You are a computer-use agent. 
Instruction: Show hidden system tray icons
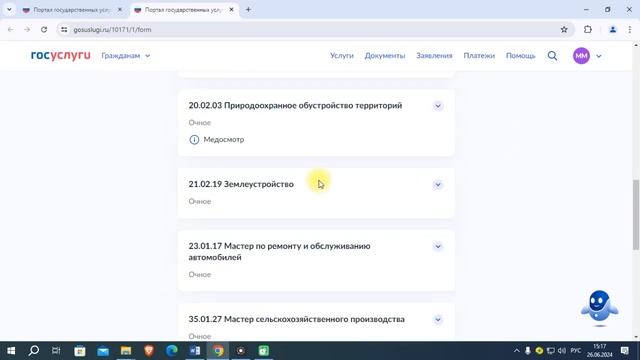click(x=516, y=351)
